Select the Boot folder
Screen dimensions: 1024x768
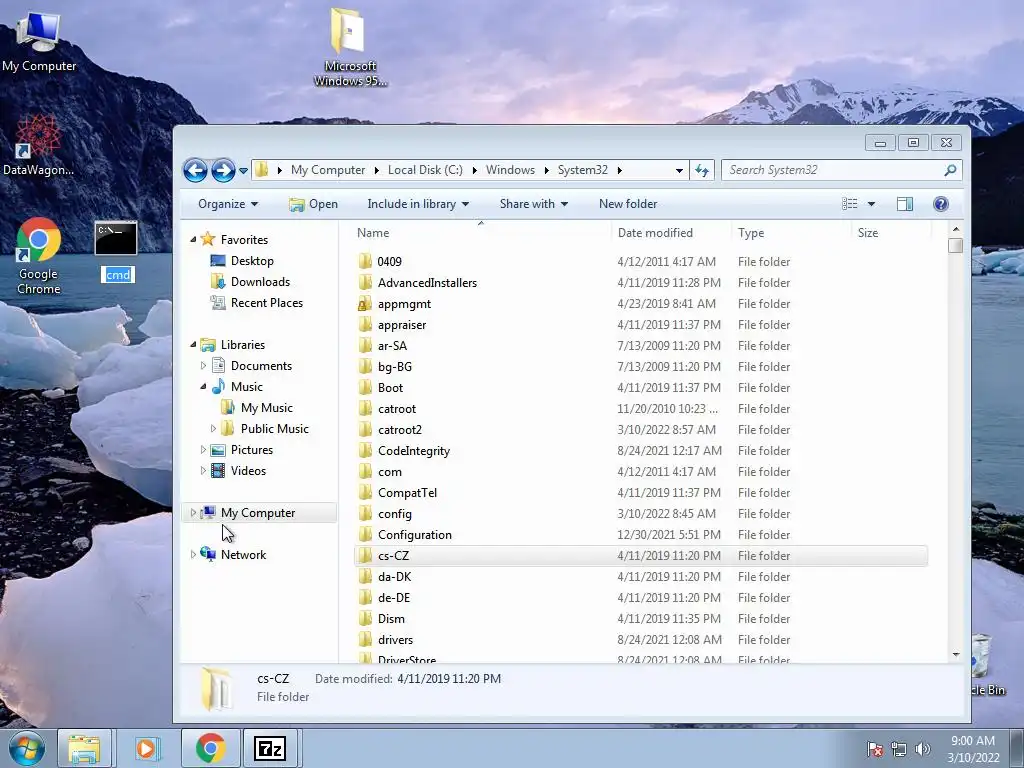click(390, 387)
